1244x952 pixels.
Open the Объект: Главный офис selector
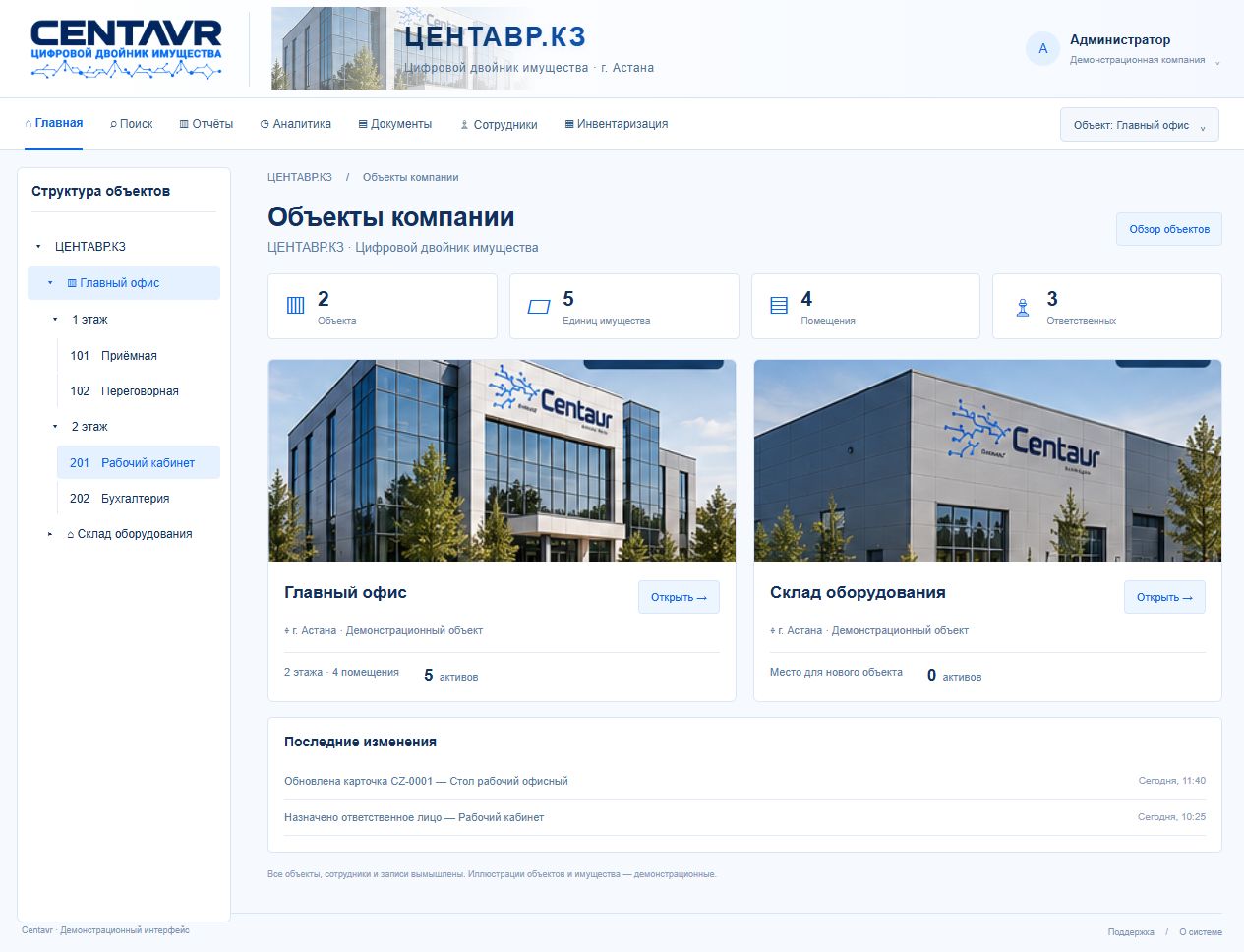coord(1139,125)
